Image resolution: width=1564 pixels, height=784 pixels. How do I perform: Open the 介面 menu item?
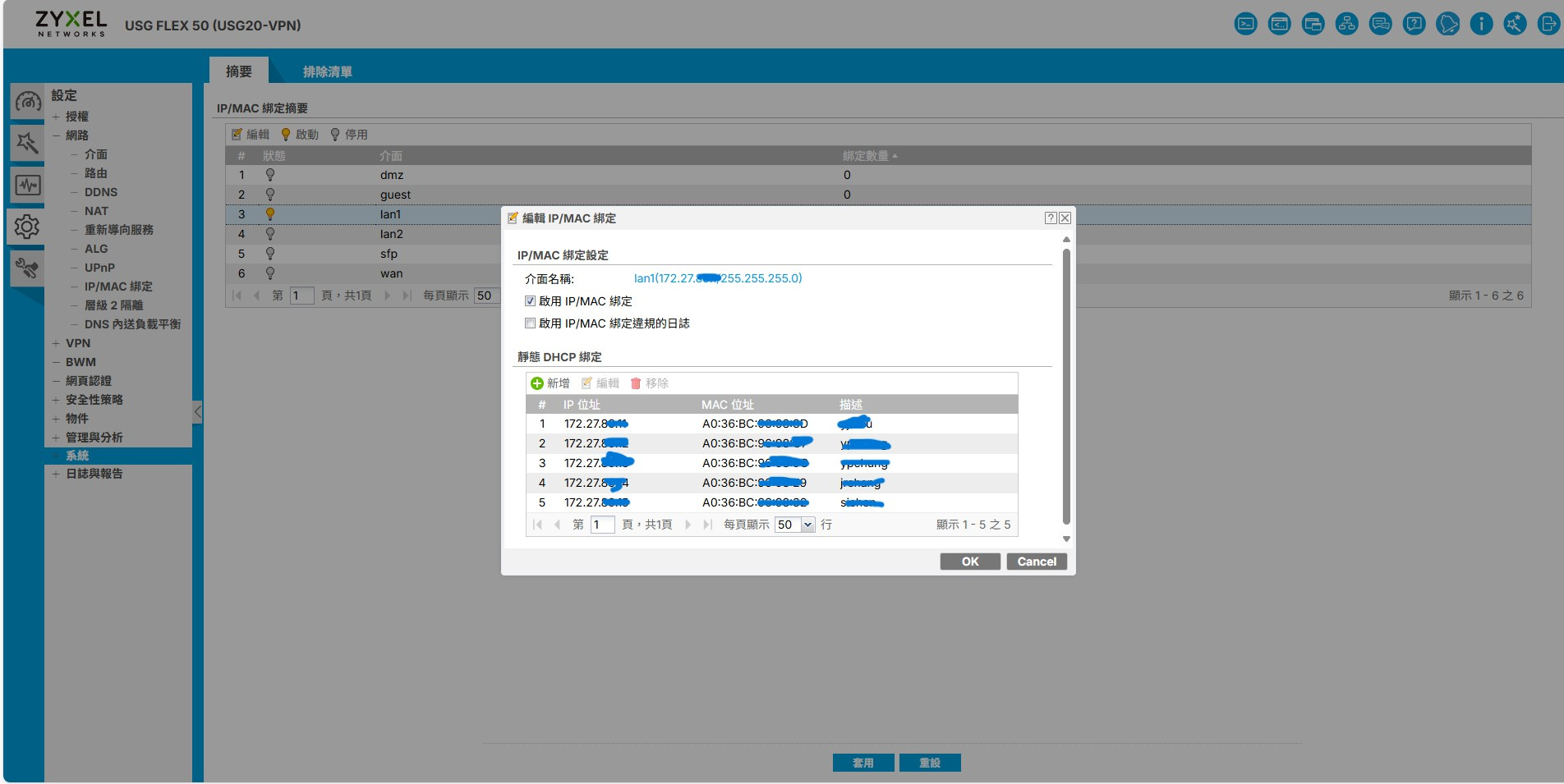[96, 154]
